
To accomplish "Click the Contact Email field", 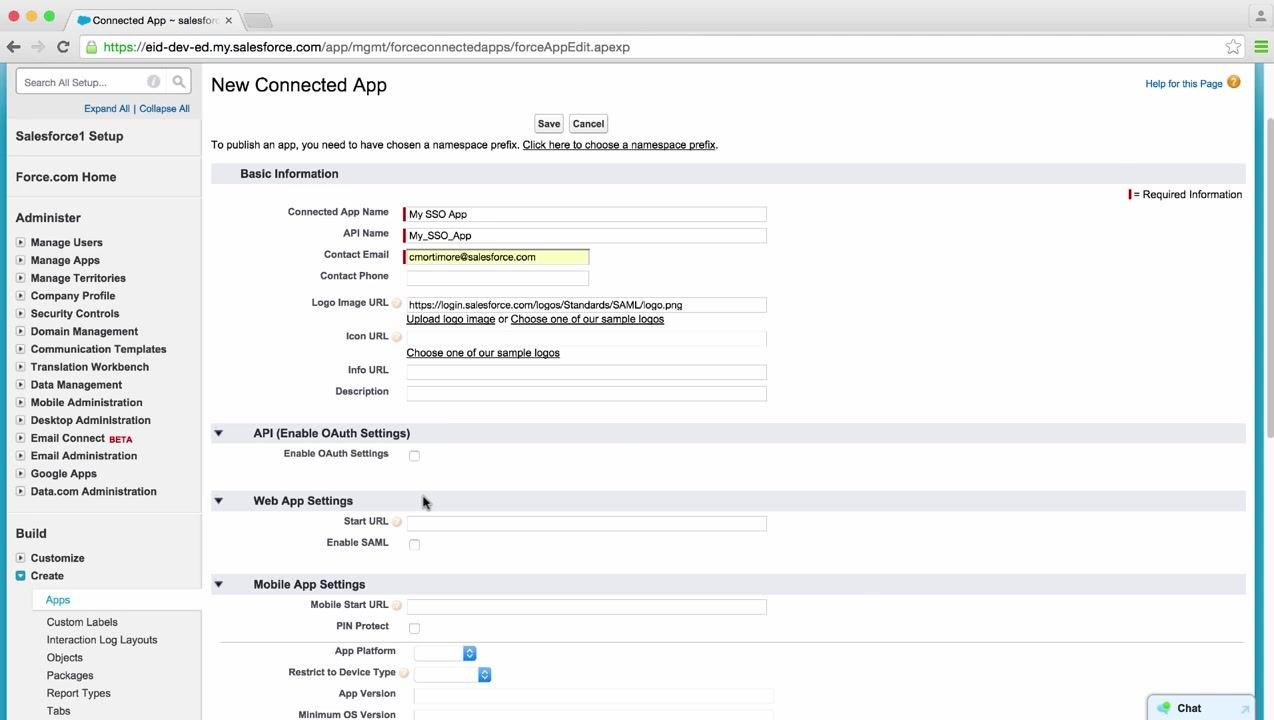I will tap(497, 257).
